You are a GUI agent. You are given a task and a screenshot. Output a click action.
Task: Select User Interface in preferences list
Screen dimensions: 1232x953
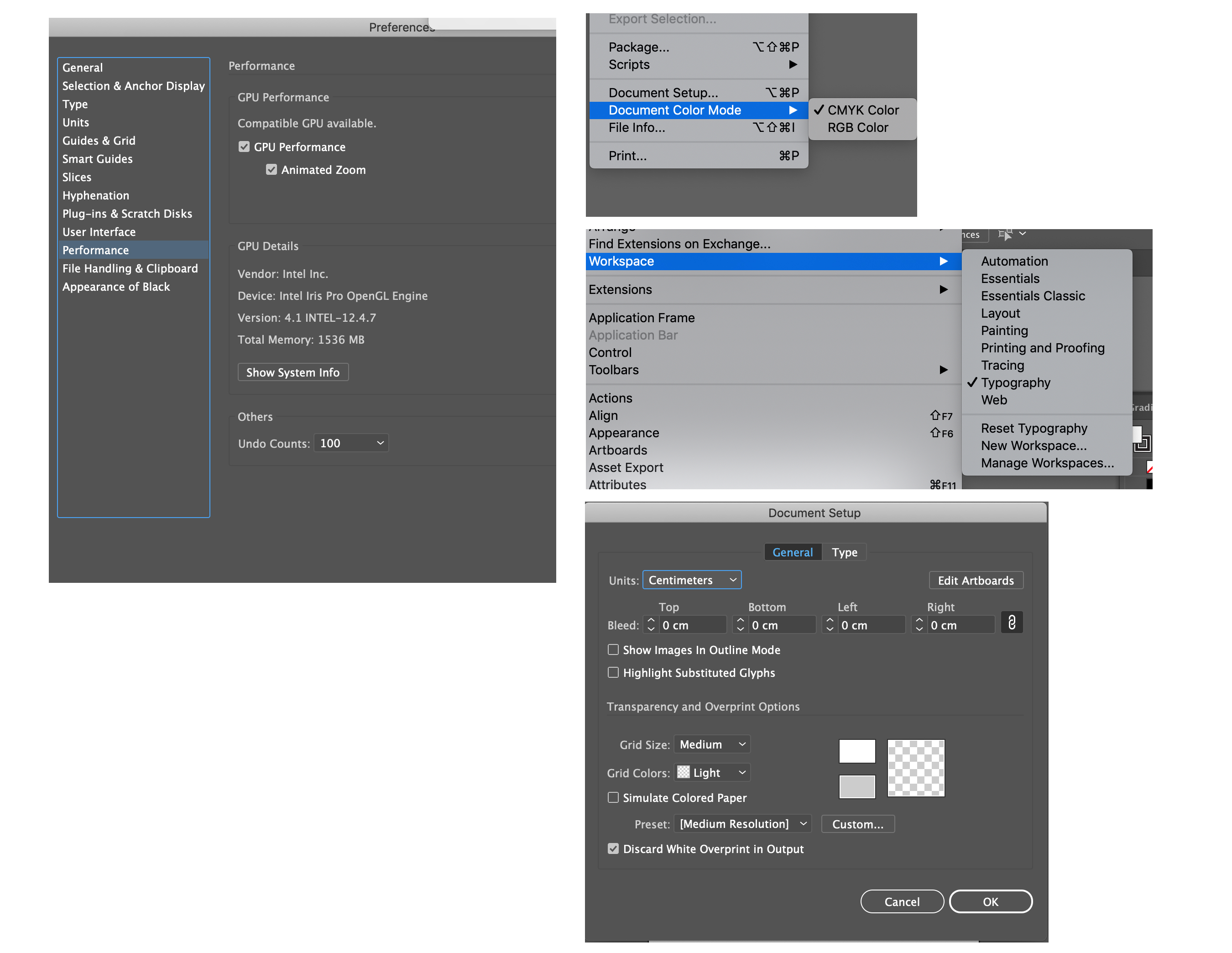coord(99,232)
